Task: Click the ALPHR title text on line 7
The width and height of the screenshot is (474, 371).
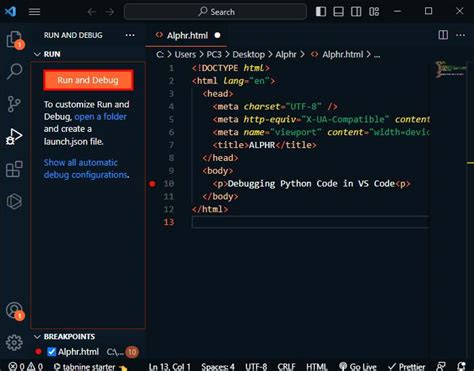Action: 262,145
